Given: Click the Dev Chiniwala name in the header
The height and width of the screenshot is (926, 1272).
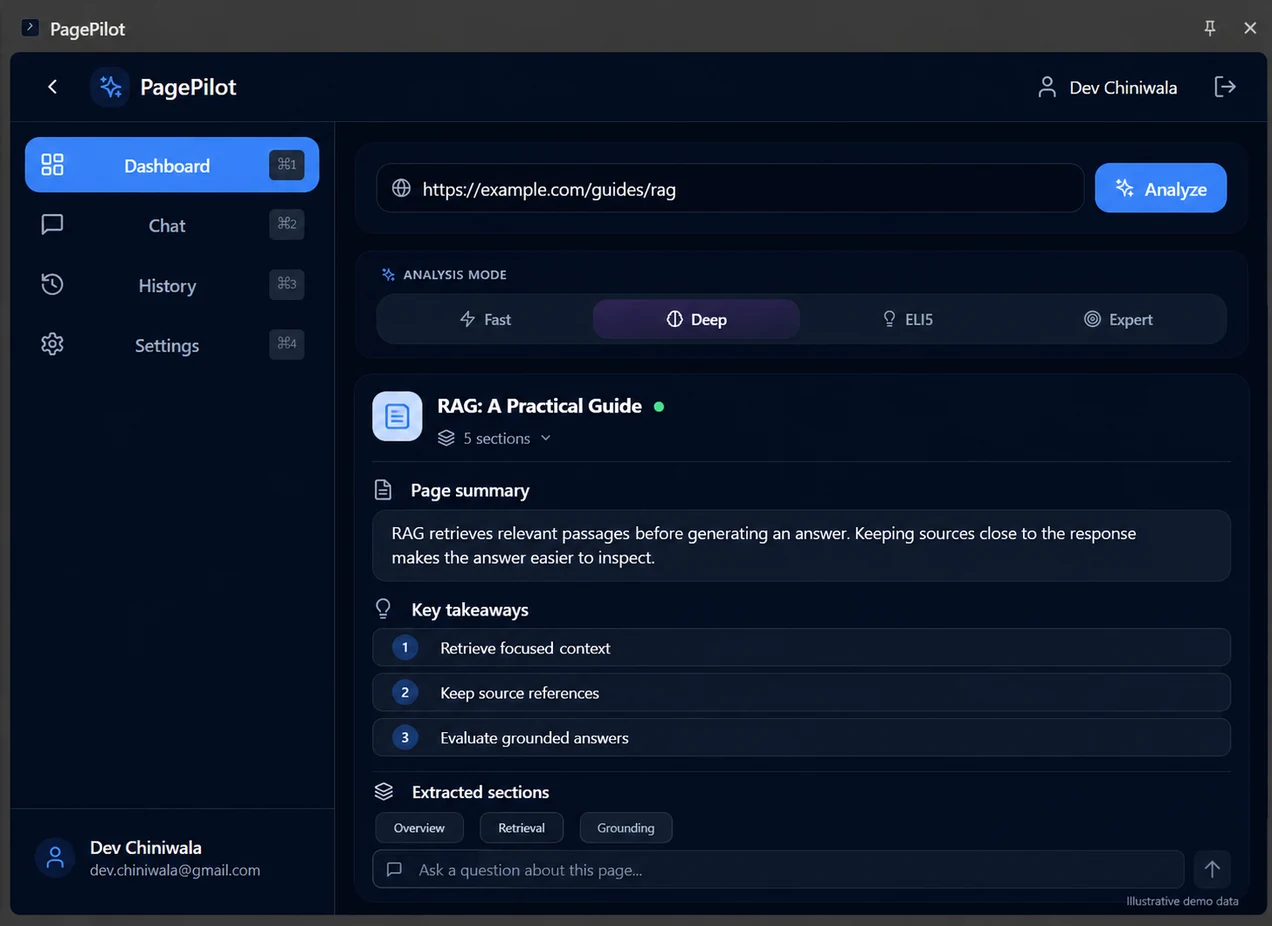Looking at the screenshot, I should click(x=1123, y=88).
